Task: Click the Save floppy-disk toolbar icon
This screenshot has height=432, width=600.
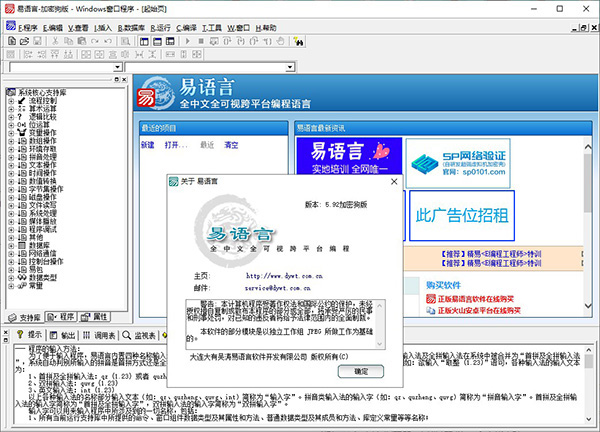Action: tap(37, 41)
